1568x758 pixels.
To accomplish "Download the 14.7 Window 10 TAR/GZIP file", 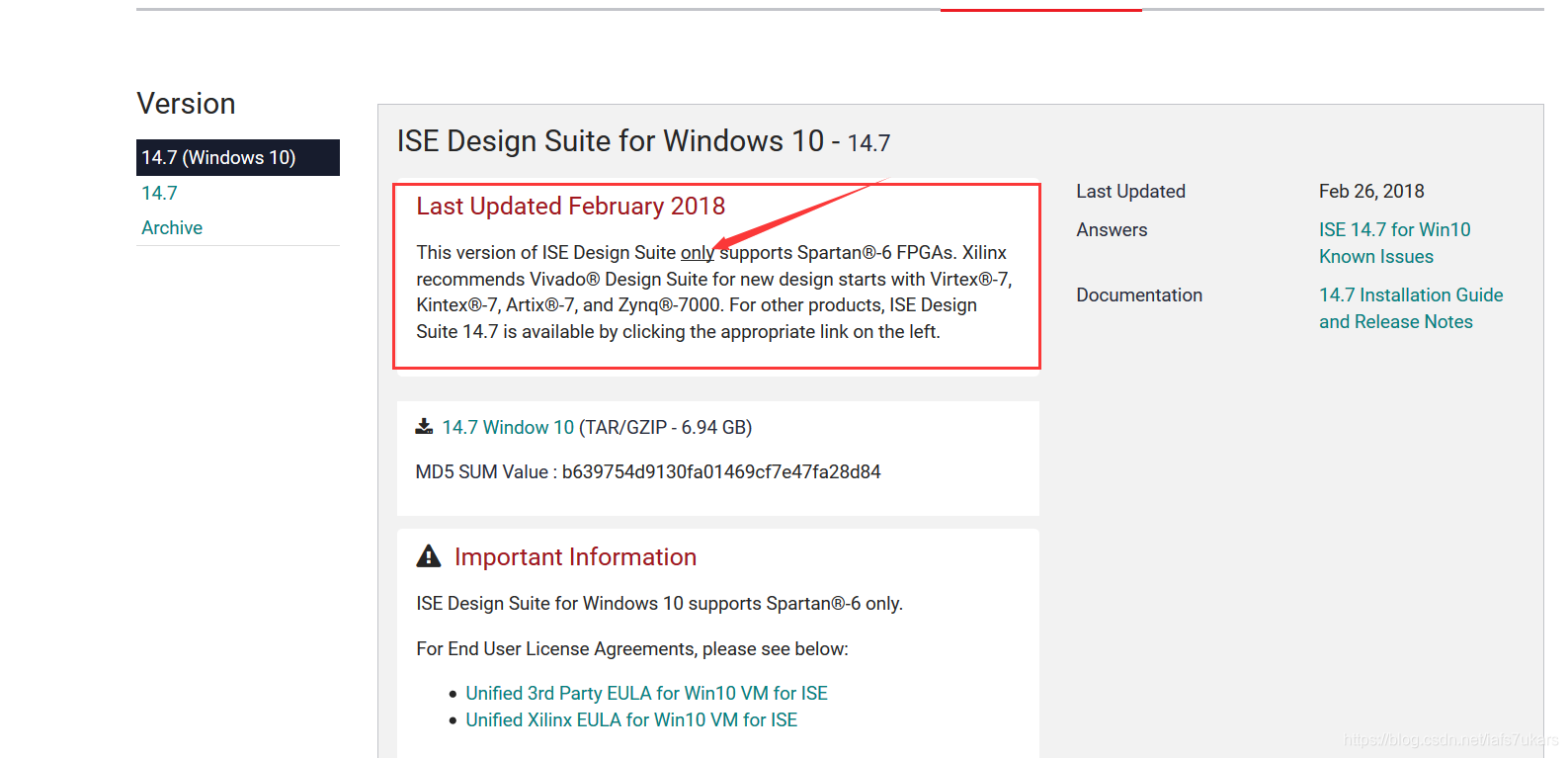I will (x=508, y=427).
